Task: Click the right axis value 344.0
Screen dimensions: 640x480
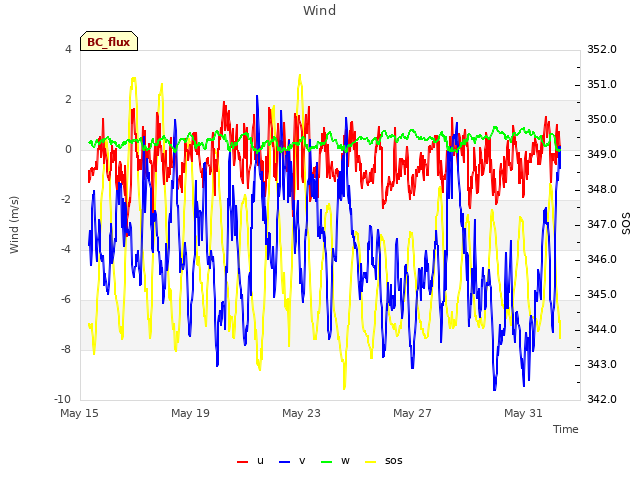Action: click(x=602, y=329)
